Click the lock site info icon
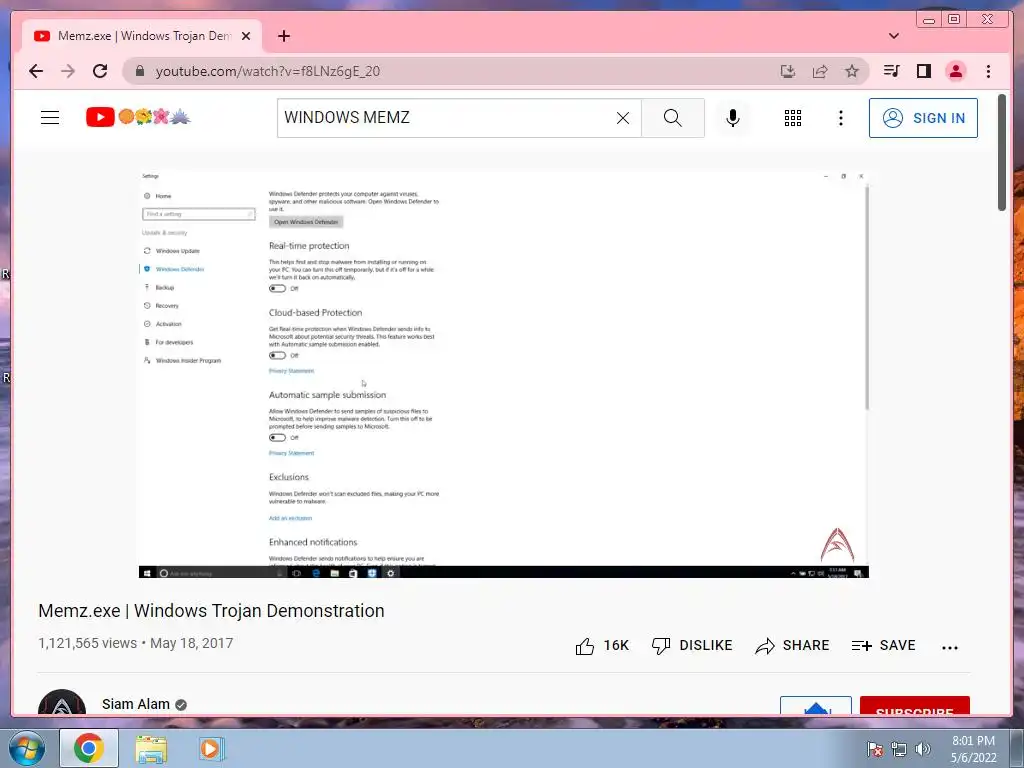1024x768 pixels. click(x=139, y=71)
